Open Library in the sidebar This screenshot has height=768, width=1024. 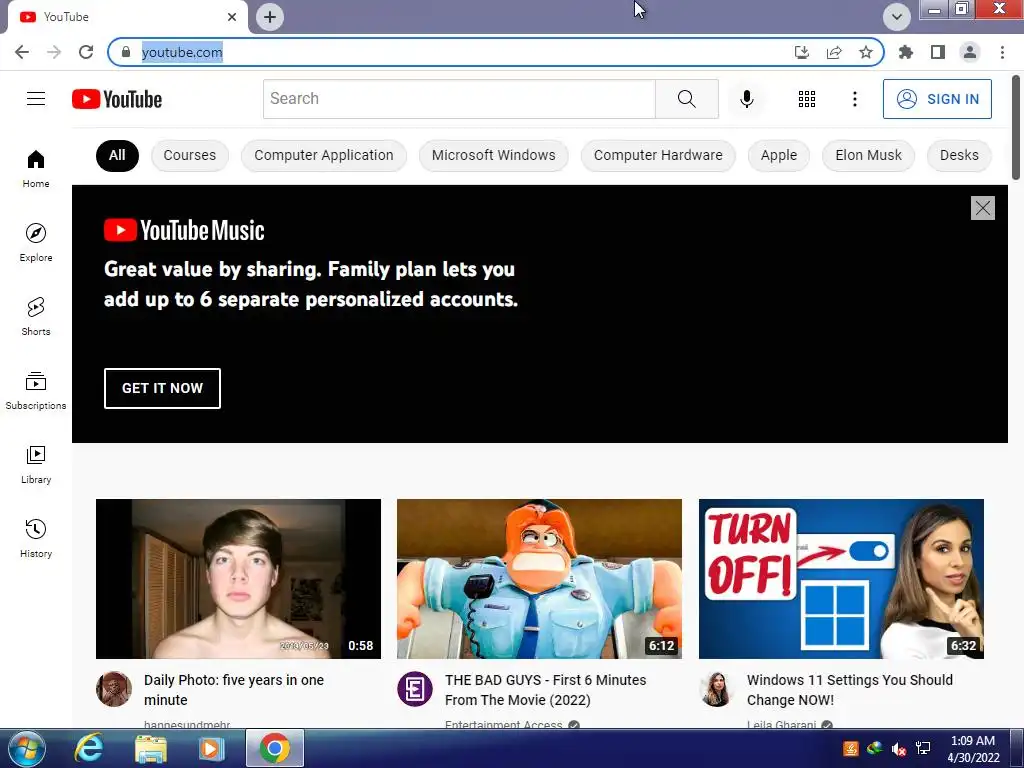point(36,464)
